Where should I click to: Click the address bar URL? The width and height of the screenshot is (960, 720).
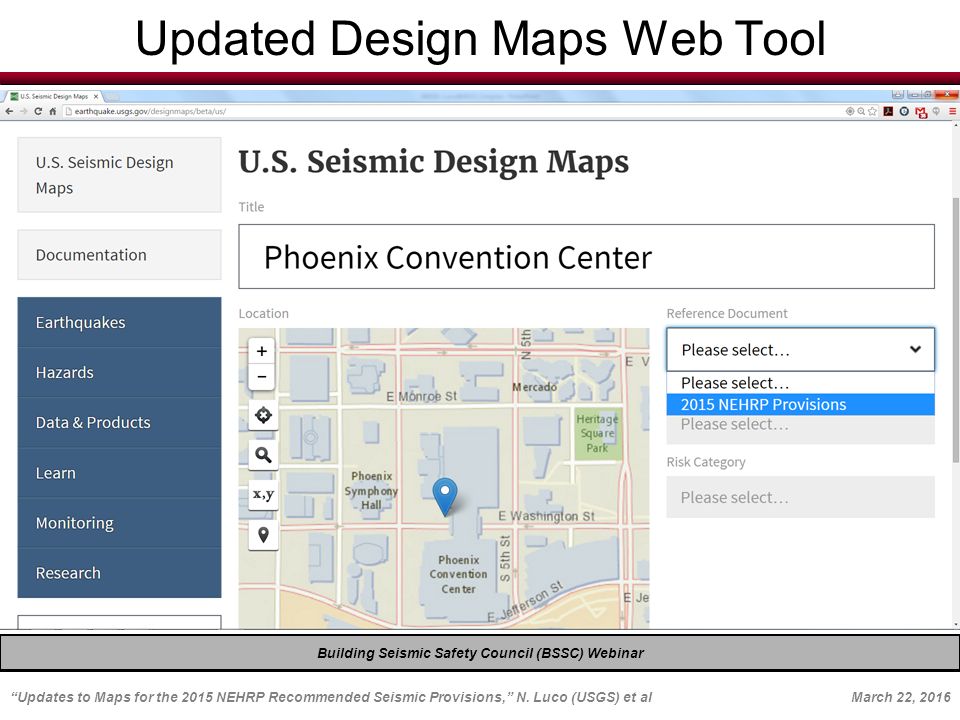(x=150, y=111)
